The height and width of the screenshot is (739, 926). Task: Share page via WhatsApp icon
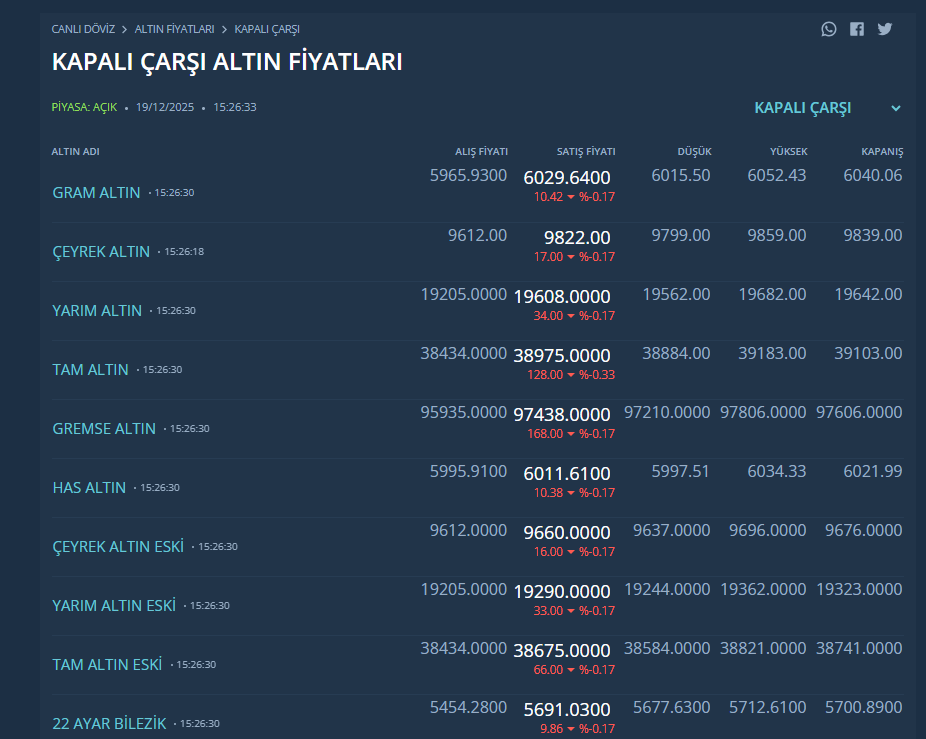pos(828,29)
